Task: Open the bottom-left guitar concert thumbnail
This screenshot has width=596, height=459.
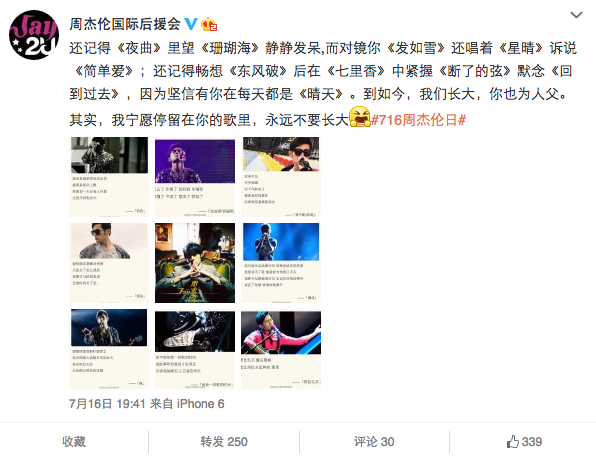Action: click(x=109, y=348)
